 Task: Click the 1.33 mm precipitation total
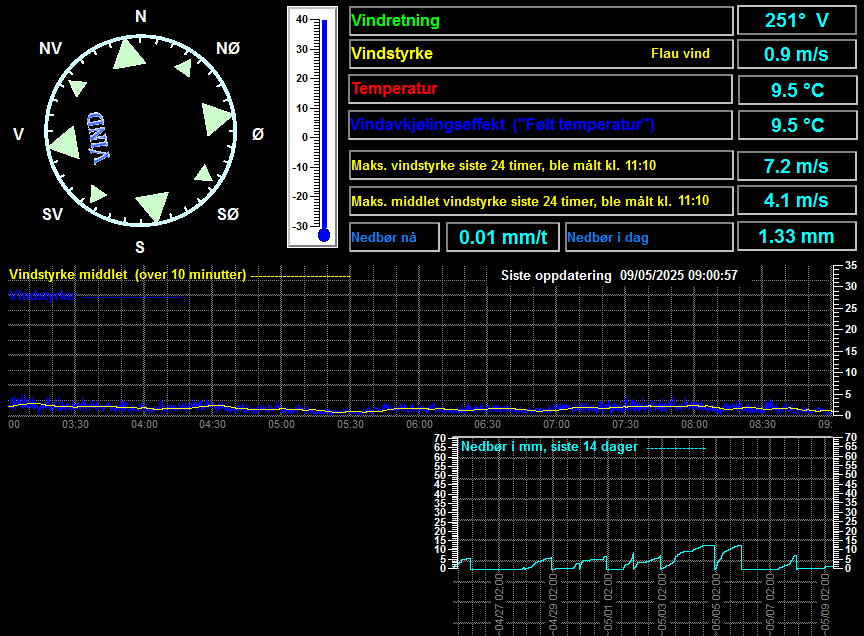point(796,236)
